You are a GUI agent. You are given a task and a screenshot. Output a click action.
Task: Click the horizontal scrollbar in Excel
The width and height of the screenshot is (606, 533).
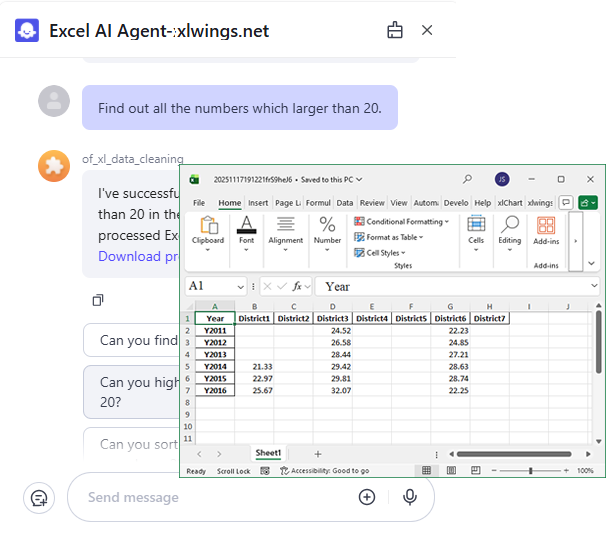514,454
